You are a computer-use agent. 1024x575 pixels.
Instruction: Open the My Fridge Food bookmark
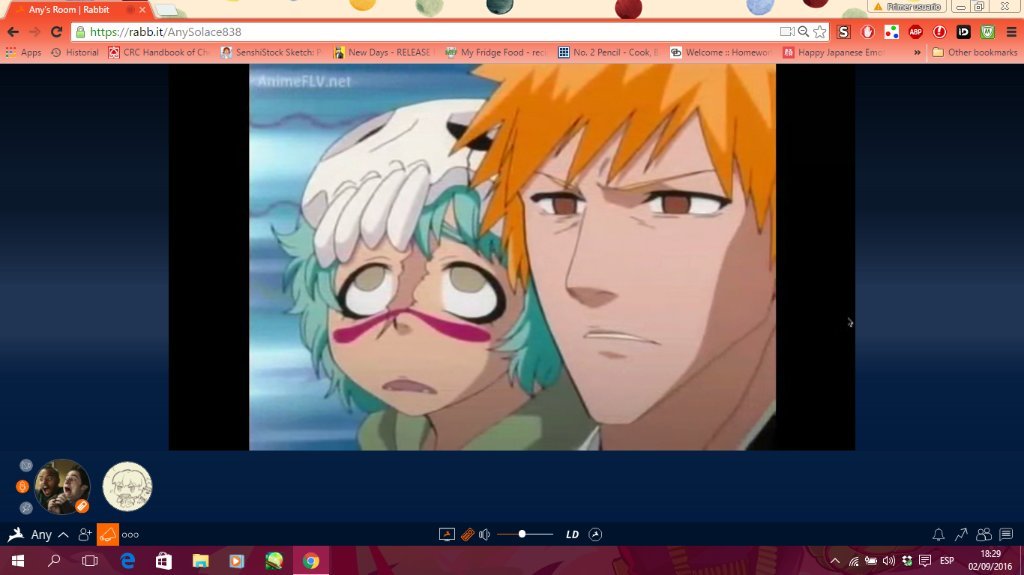pos(496,52)
